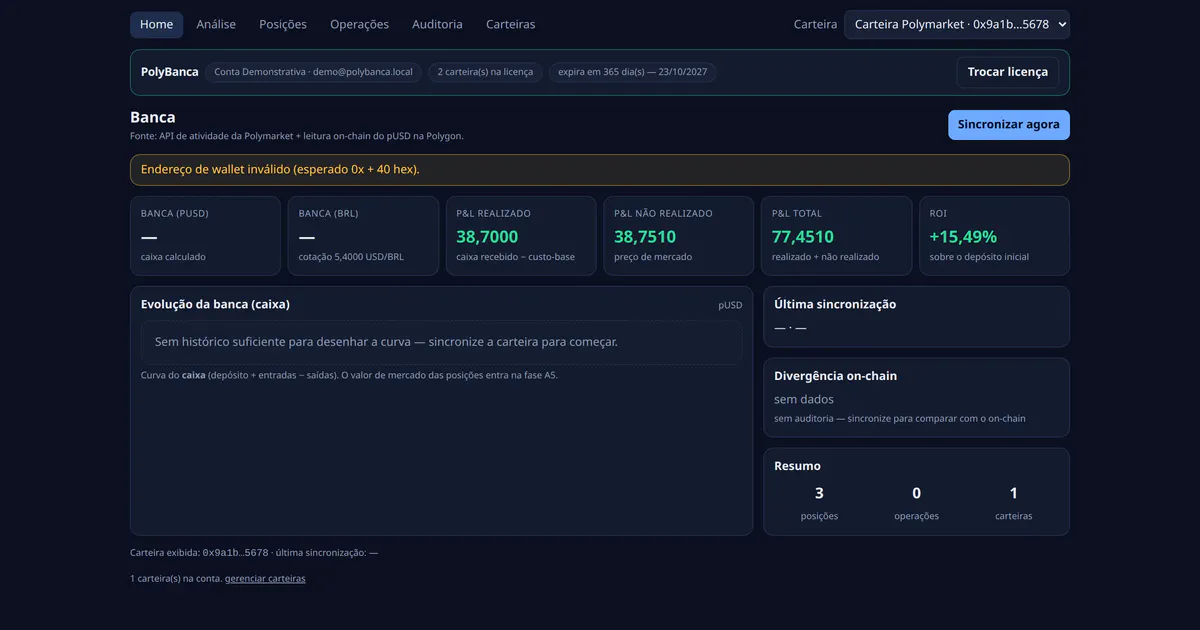Open the Home tab
This screenshot has height=630, width=1200.
tap(156, 24)
